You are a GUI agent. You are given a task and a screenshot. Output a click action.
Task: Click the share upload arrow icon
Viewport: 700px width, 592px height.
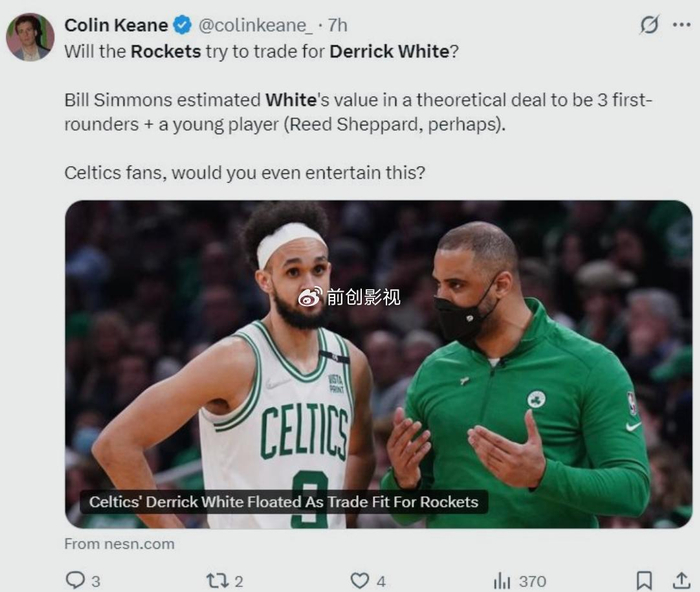pos(681,580)
